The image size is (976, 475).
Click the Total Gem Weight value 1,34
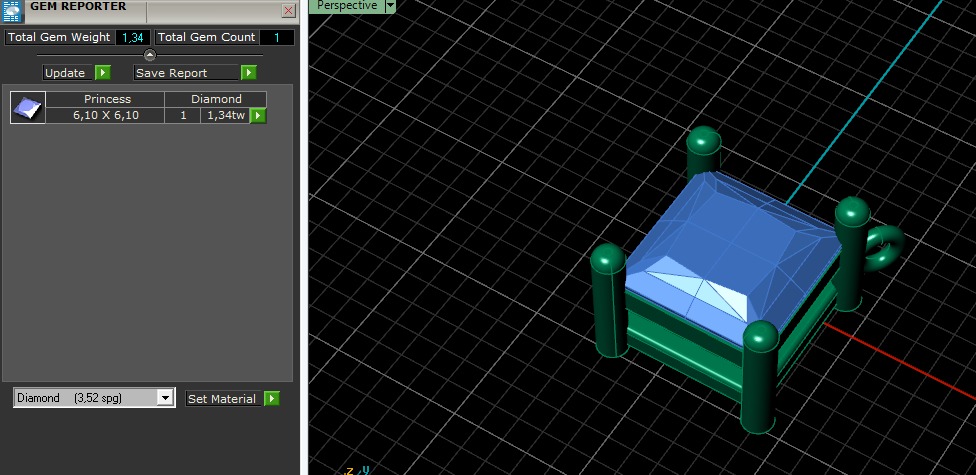(133, 37)
